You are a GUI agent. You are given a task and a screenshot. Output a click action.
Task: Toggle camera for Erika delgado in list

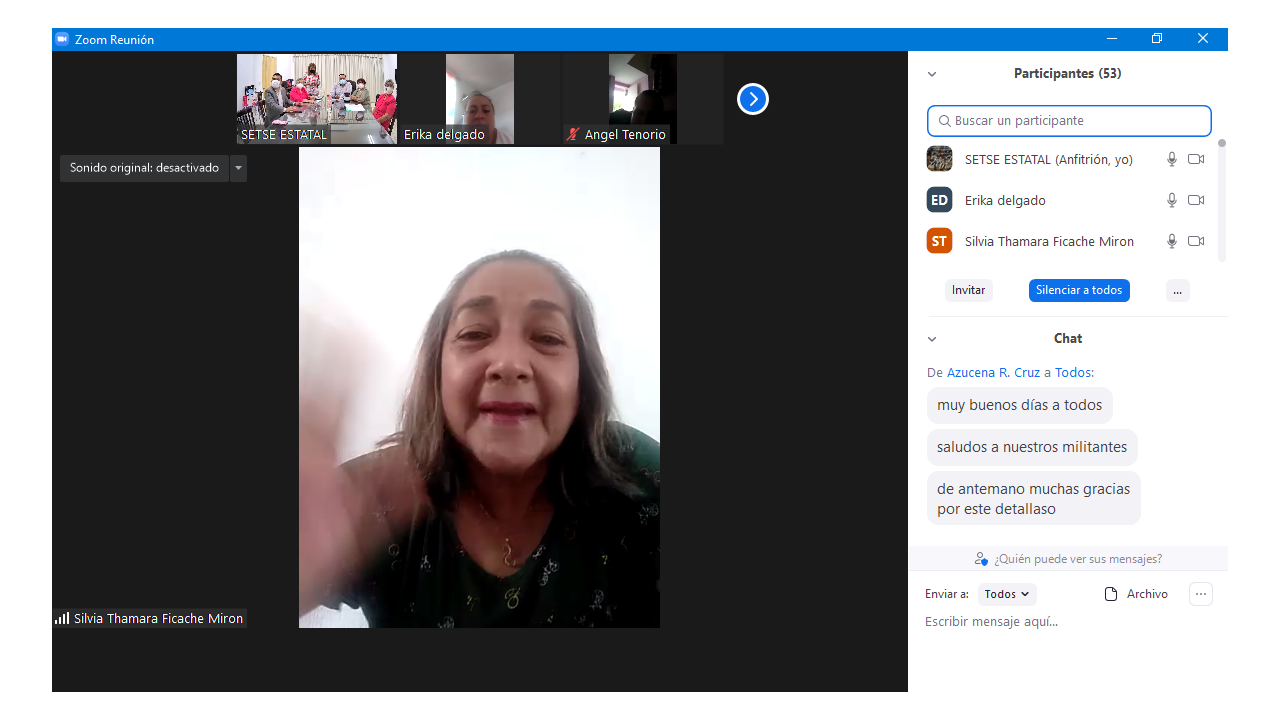pos(1196,200)
